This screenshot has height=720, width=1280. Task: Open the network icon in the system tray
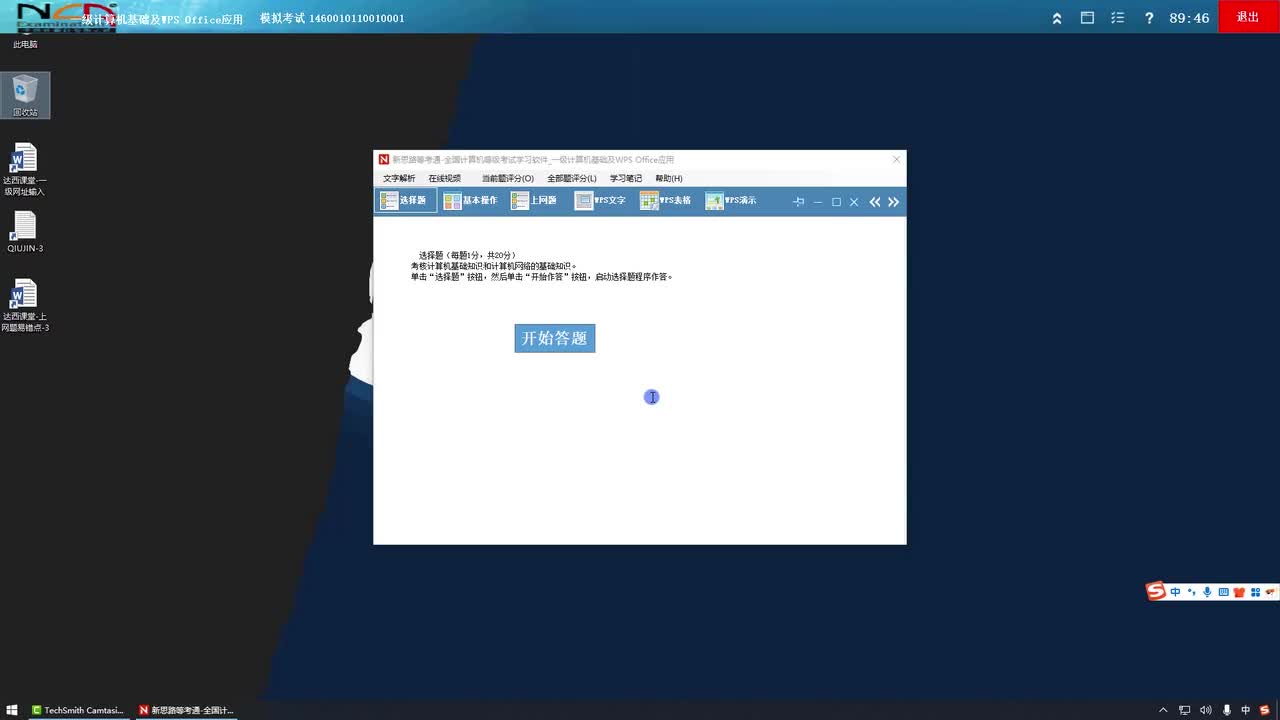1185,710
